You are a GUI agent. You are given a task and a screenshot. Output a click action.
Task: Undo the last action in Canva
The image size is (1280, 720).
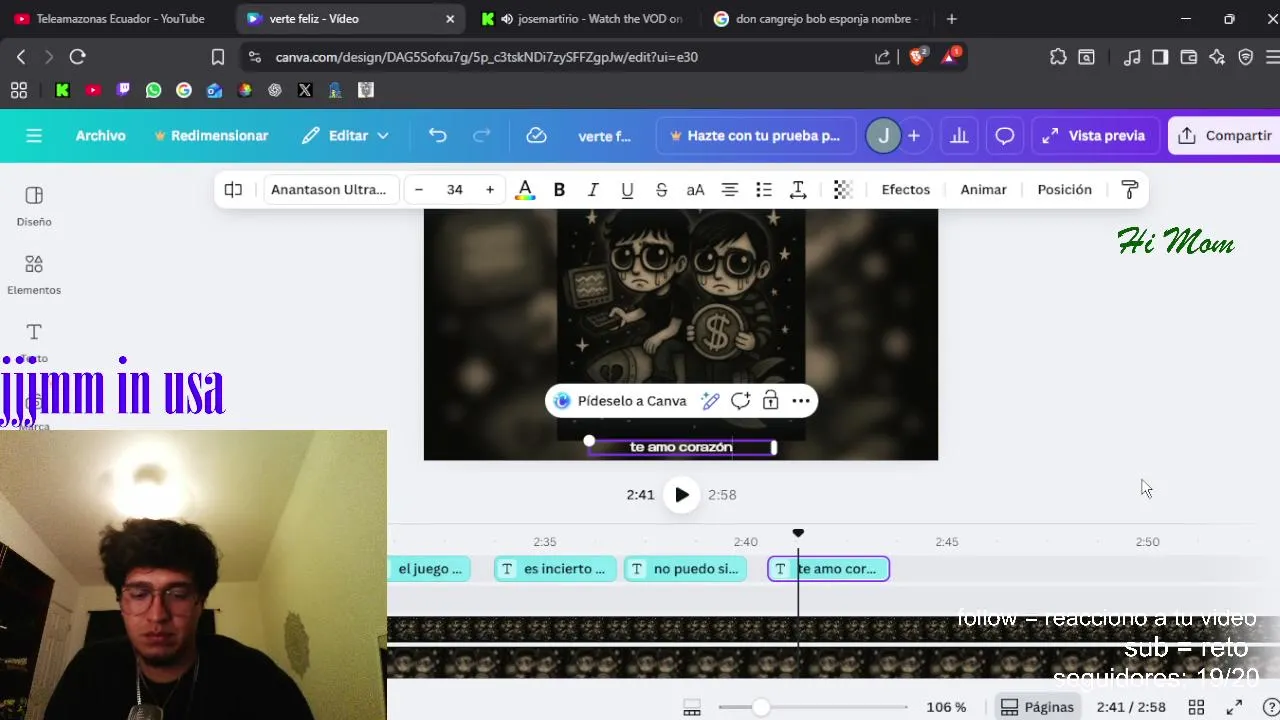tap(437, 135)
